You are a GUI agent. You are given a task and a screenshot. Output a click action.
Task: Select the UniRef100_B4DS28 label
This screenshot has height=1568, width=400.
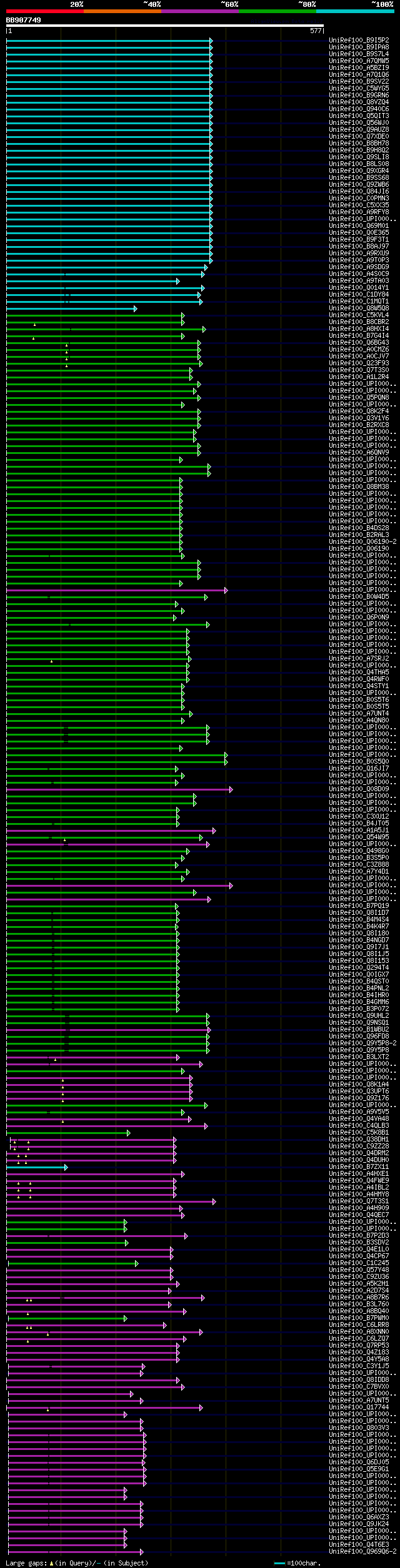coord(359,528)
